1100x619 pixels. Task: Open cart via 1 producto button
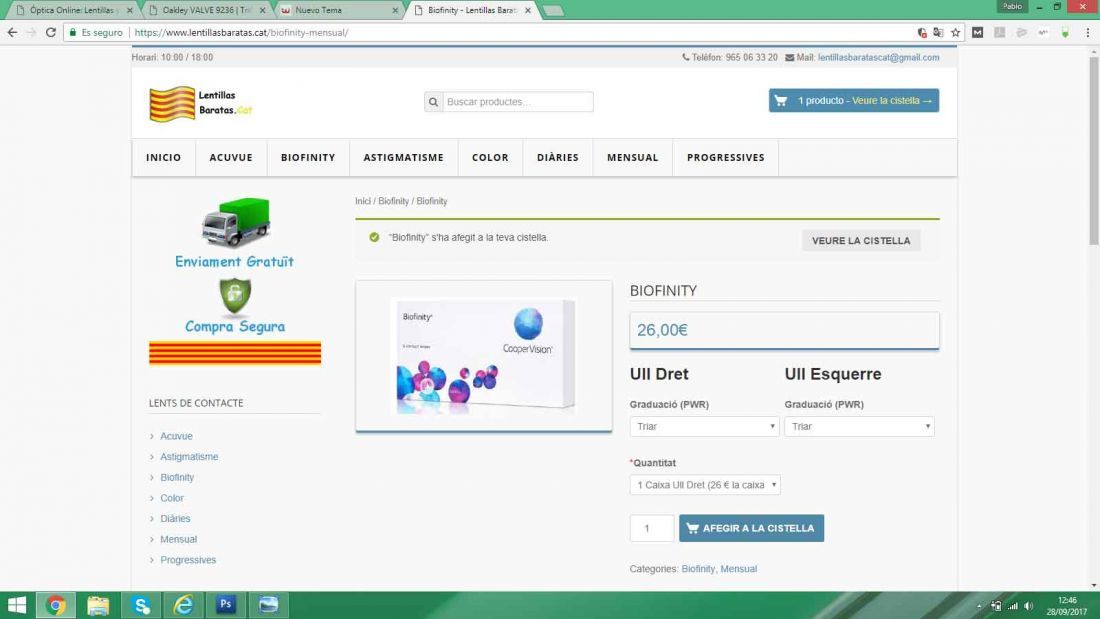coord(854,100)
